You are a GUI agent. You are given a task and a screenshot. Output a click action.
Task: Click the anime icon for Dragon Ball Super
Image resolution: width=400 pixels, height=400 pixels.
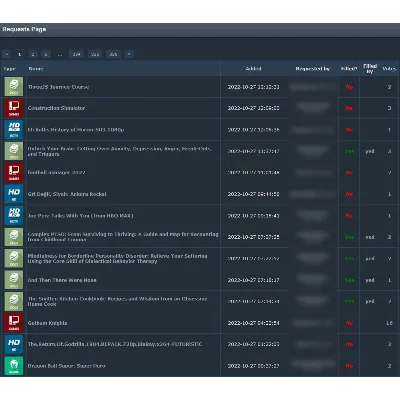14,366
